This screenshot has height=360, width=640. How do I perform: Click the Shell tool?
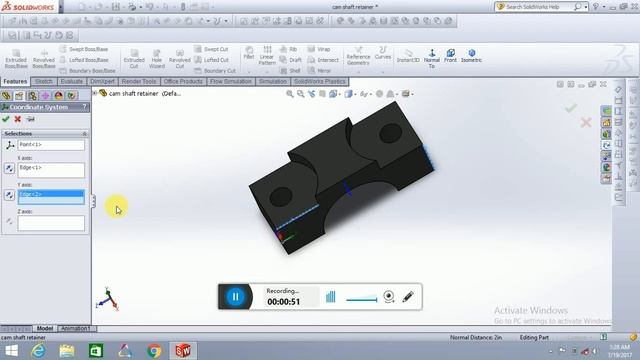pos(290,71)
